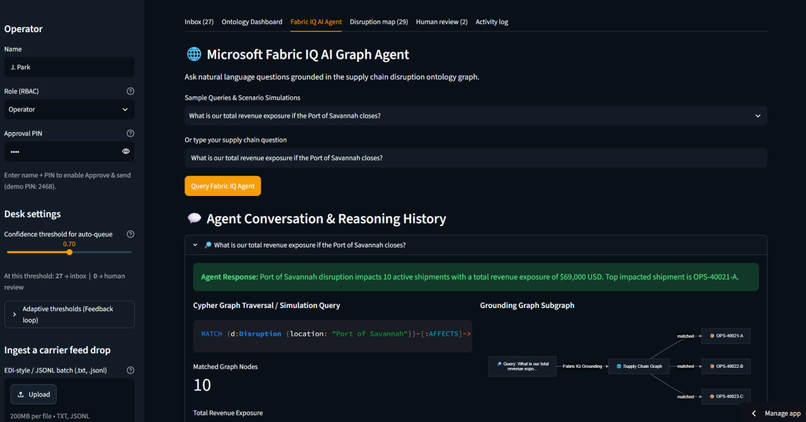Click the Desk settings heading
The image size is (806, 422).
(x=32, y=214)
